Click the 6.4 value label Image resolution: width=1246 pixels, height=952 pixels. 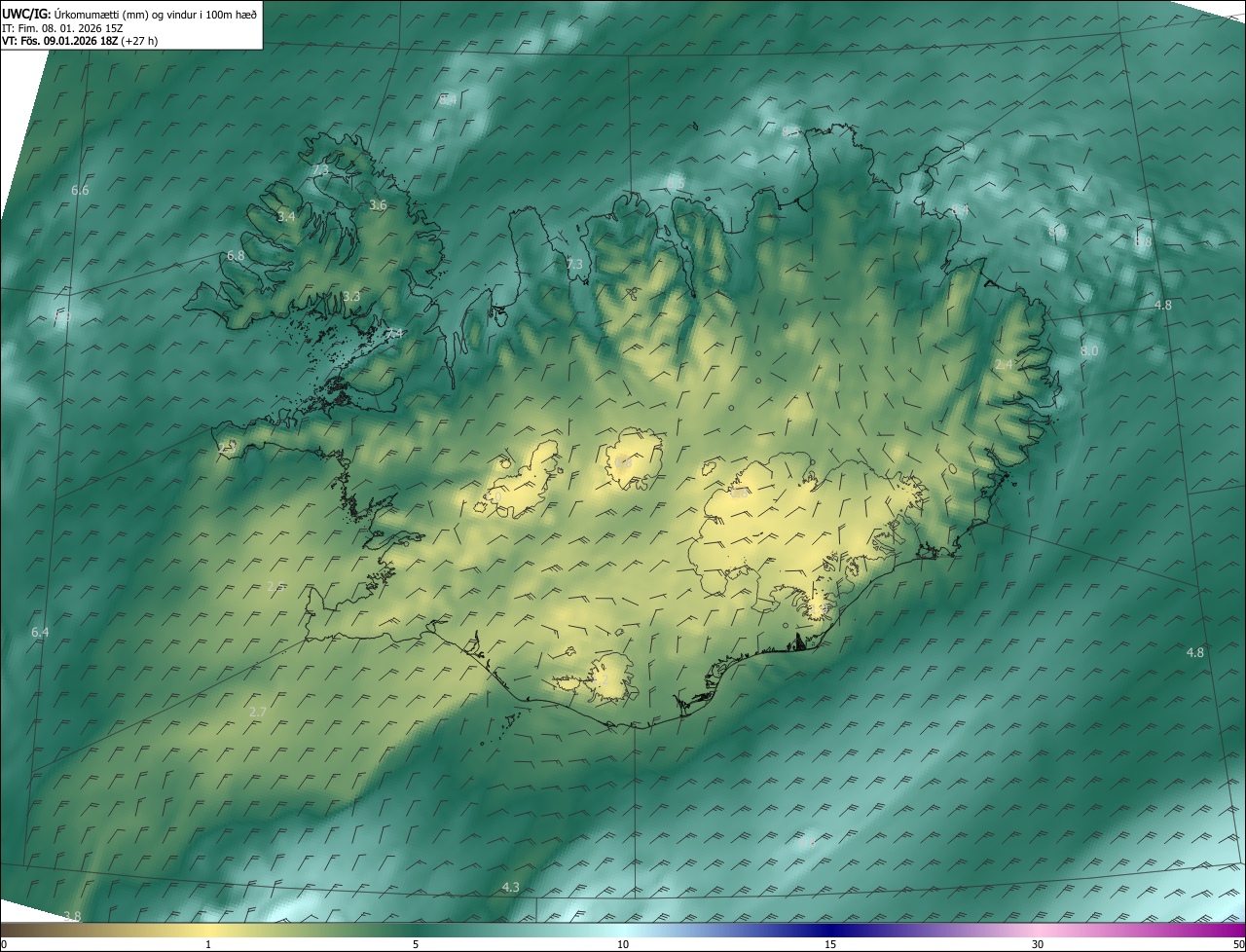tap(40, 632)
